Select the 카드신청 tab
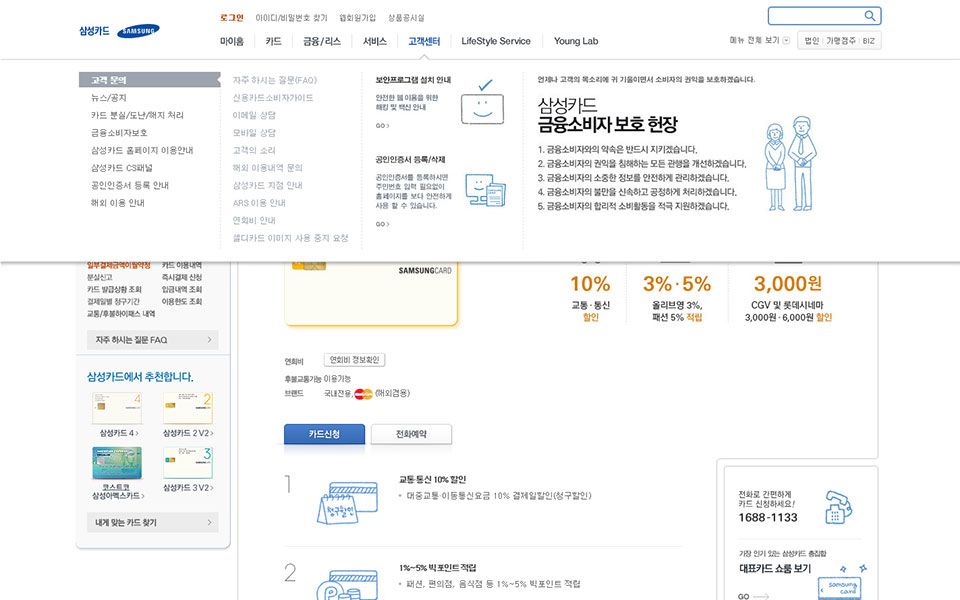Screen dimensions: 960x600 324,434
